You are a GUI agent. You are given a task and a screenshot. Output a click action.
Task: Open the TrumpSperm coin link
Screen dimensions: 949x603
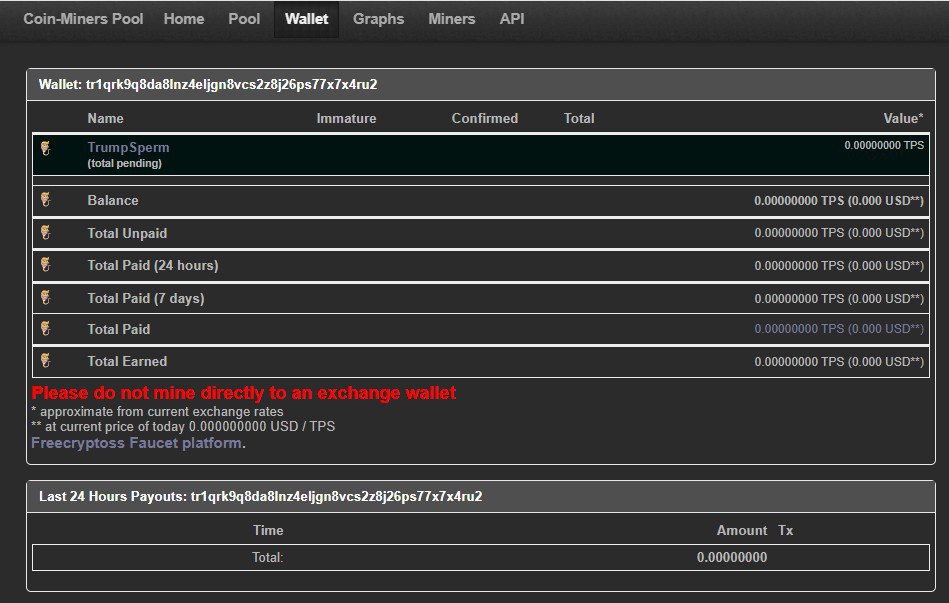tap(128, 147)
